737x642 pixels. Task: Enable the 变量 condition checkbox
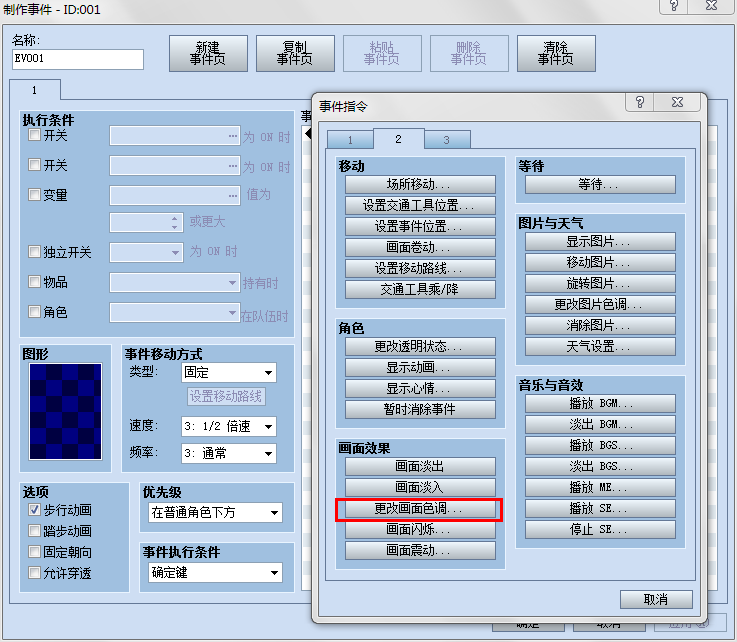pos(34,195)
